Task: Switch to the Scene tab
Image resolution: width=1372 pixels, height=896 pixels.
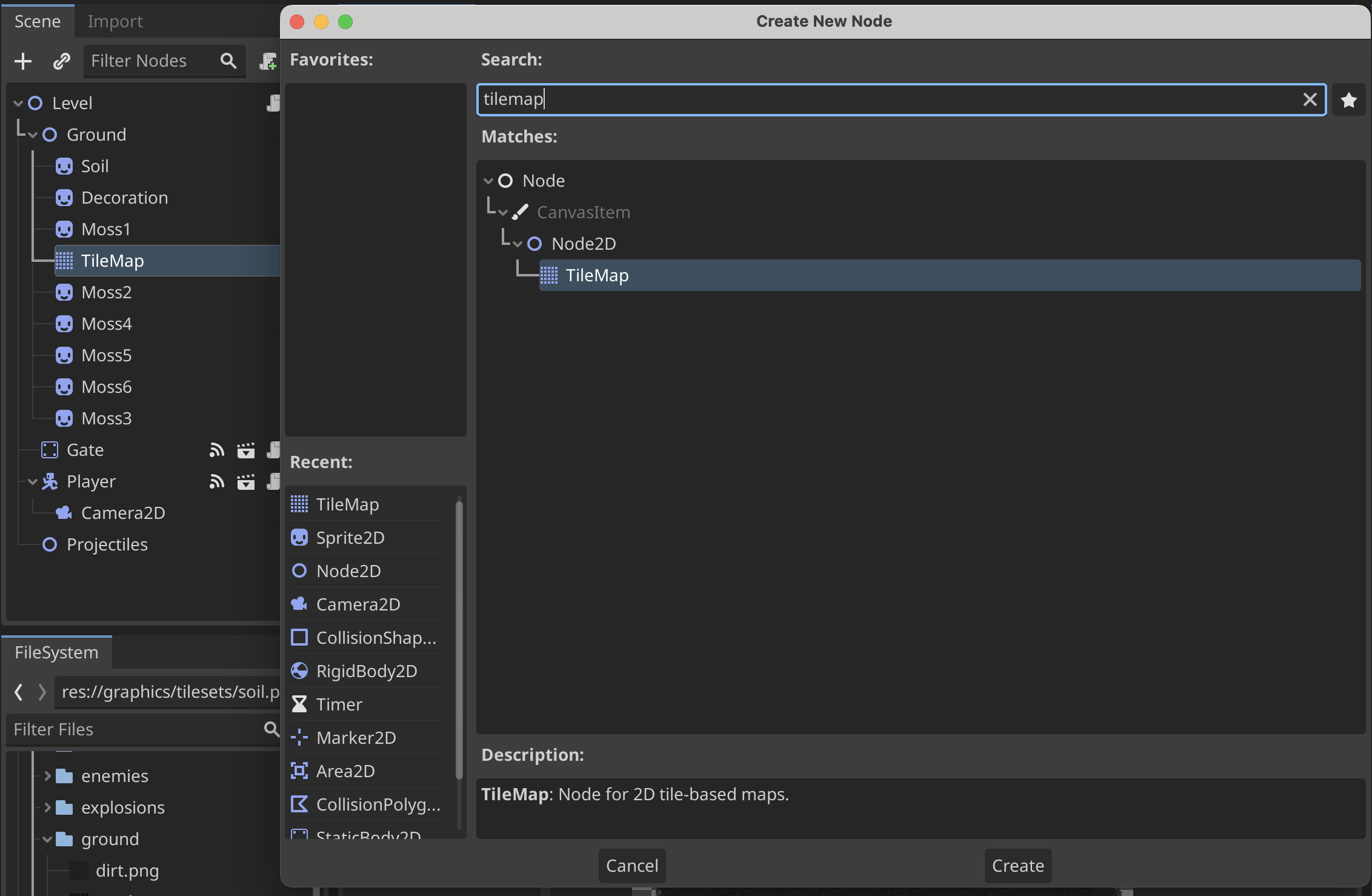Action: (x=38, y=21)
